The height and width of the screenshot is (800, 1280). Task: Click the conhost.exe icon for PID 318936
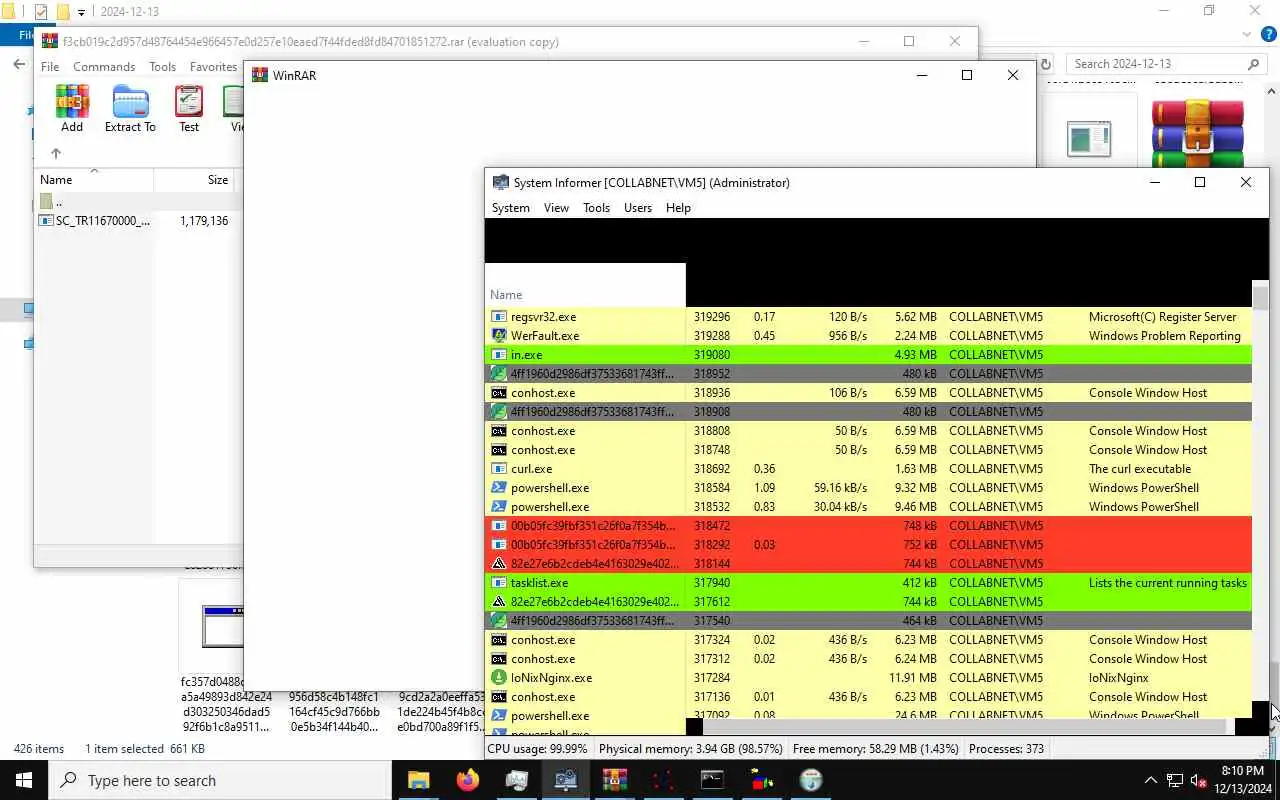(x=499, y=393)
